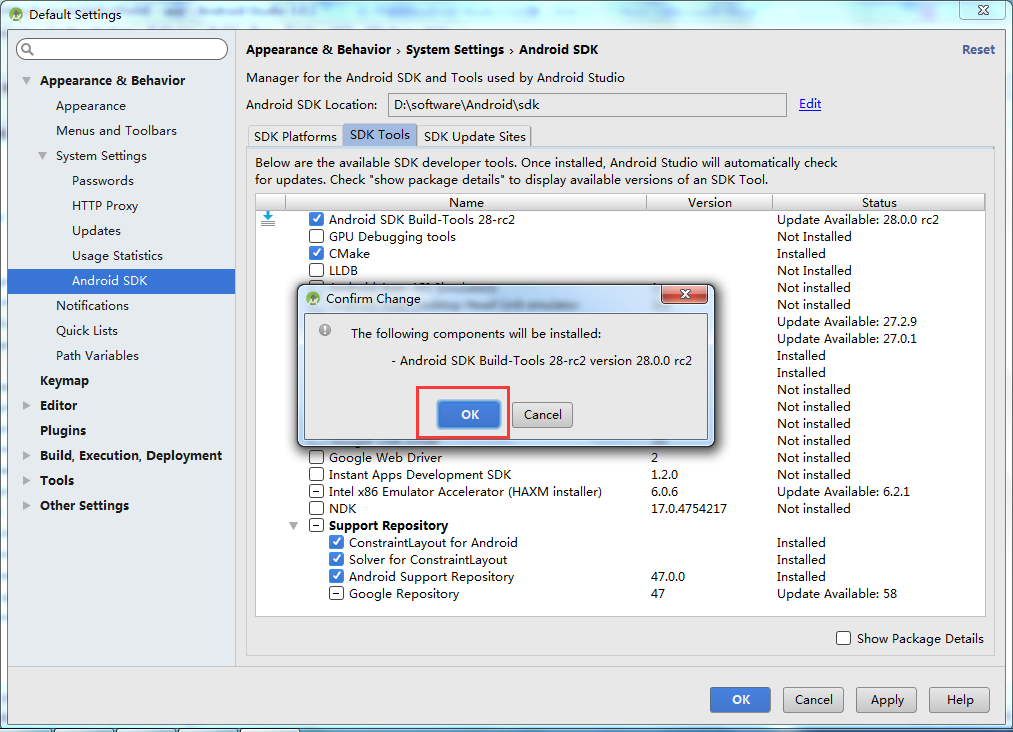Collapse the System Settings tree node
Image resolution: width=1013 pixels, height=732 pixels.
pos(43,156)
